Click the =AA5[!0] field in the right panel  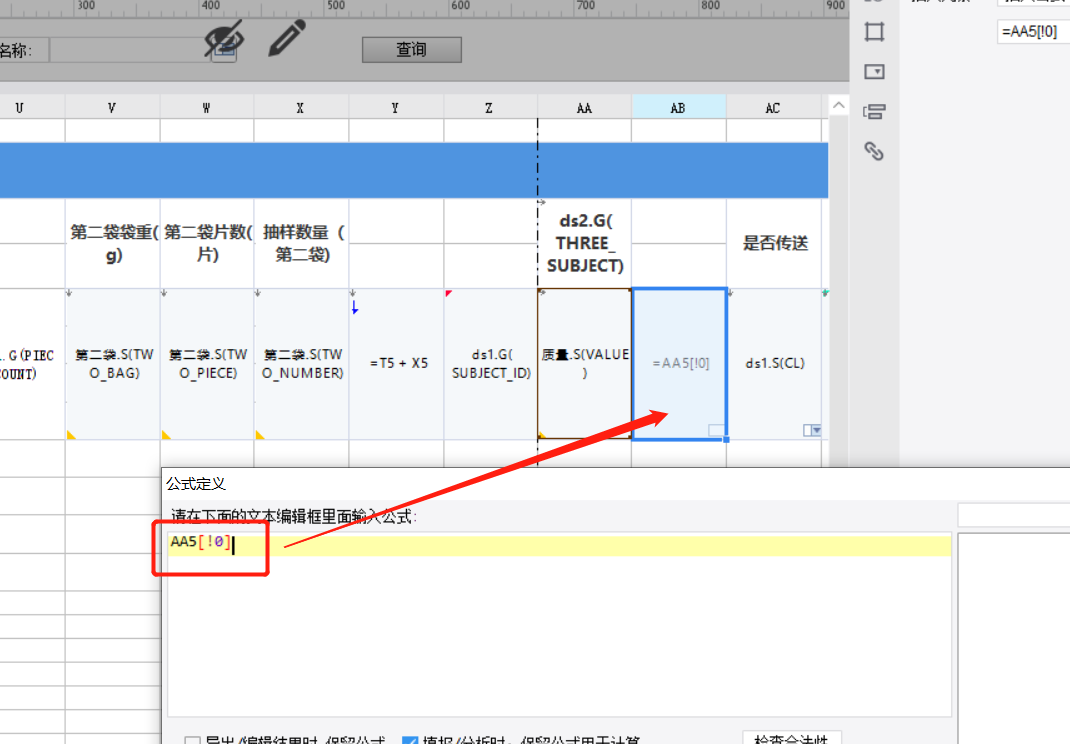[1033, 31]
